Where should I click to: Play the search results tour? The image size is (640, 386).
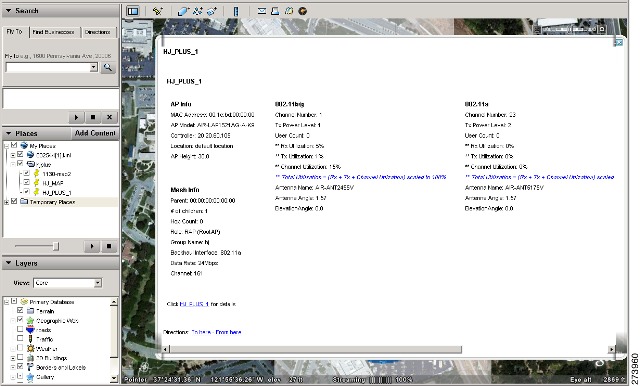(76, 118)
